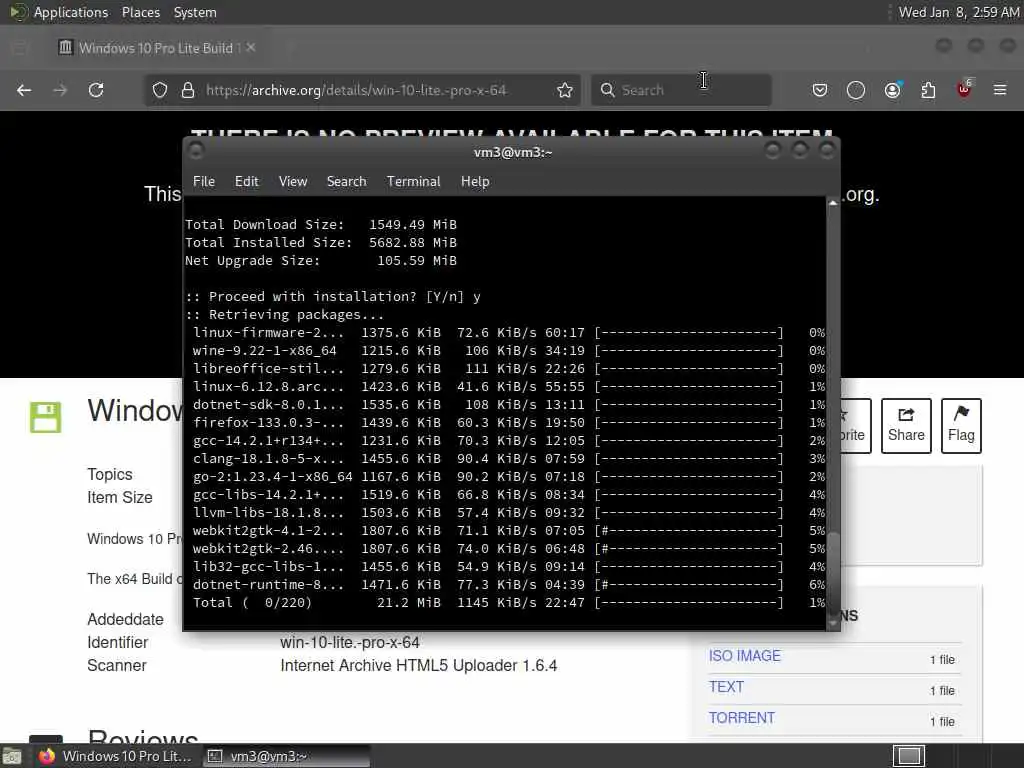
Task: Open the System menu in top panel
Action: tap(195, 12)
